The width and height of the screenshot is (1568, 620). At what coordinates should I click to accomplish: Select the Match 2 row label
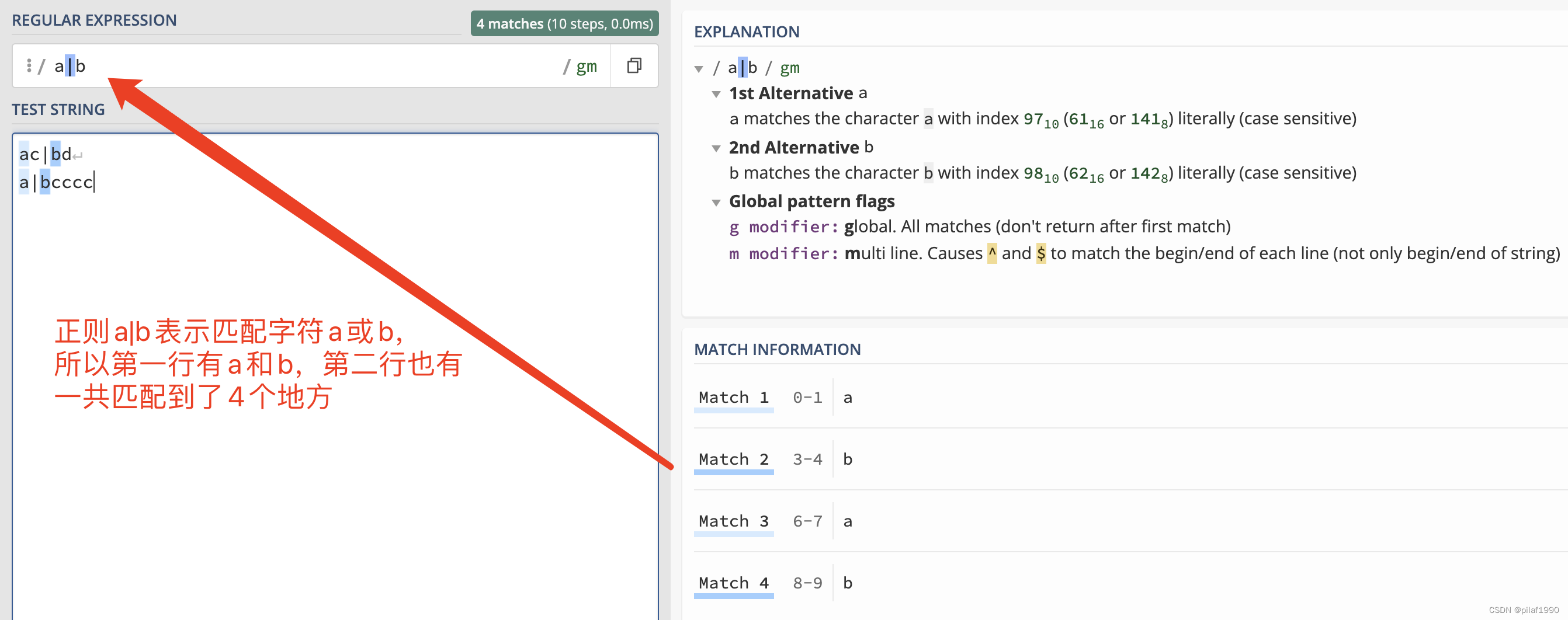[734, 460]
